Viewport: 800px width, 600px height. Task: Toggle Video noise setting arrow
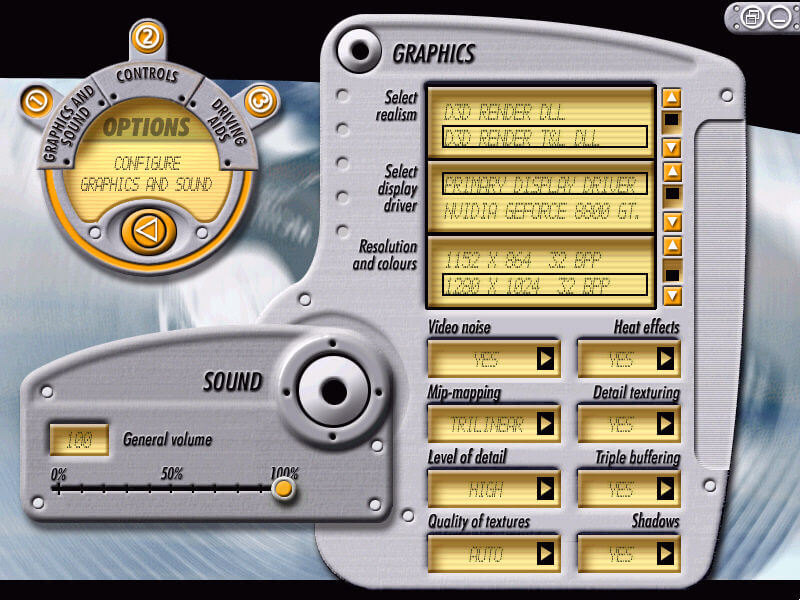(x=545, y=359)
